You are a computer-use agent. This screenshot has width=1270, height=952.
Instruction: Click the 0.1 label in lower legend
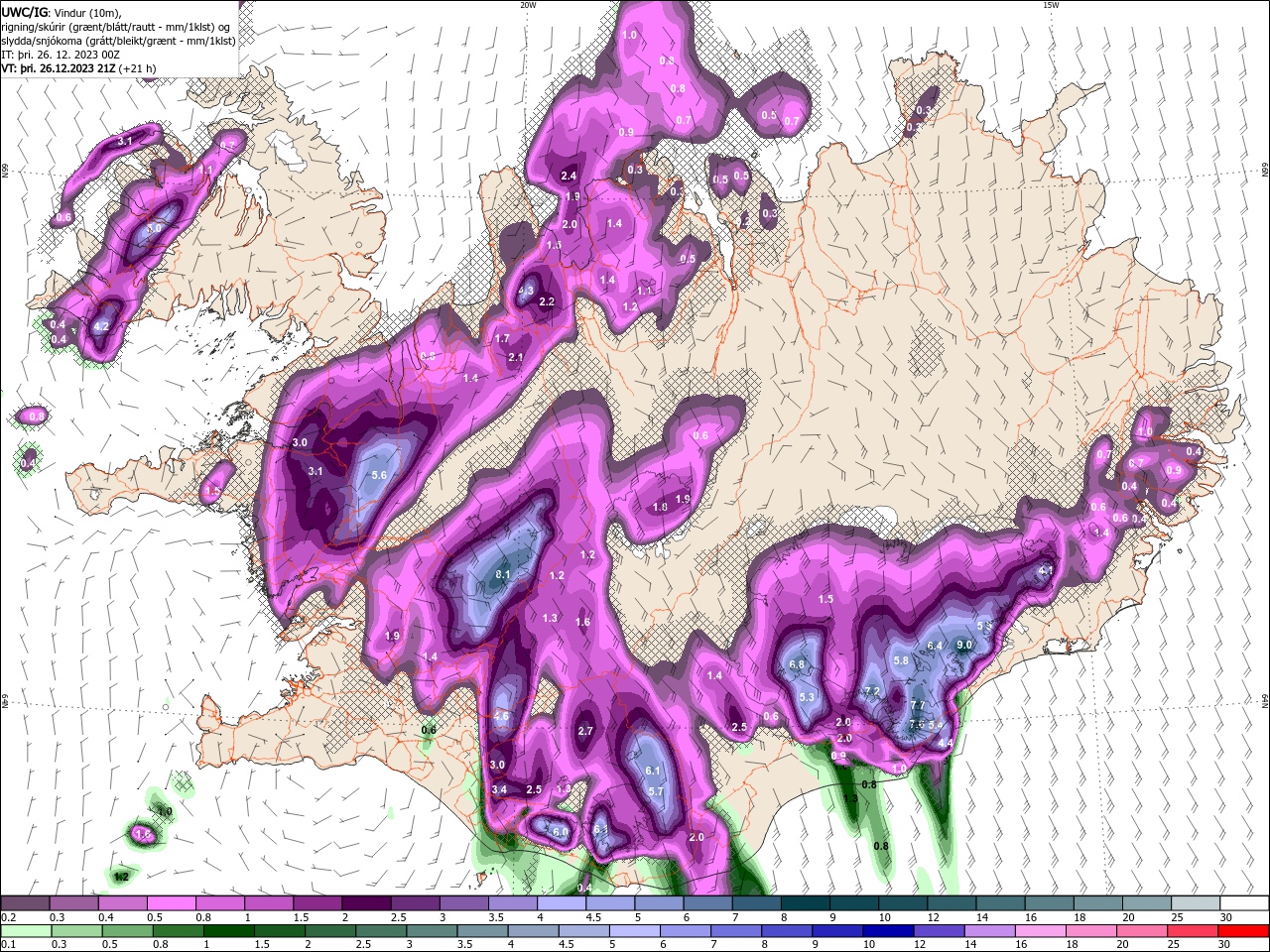8,945
